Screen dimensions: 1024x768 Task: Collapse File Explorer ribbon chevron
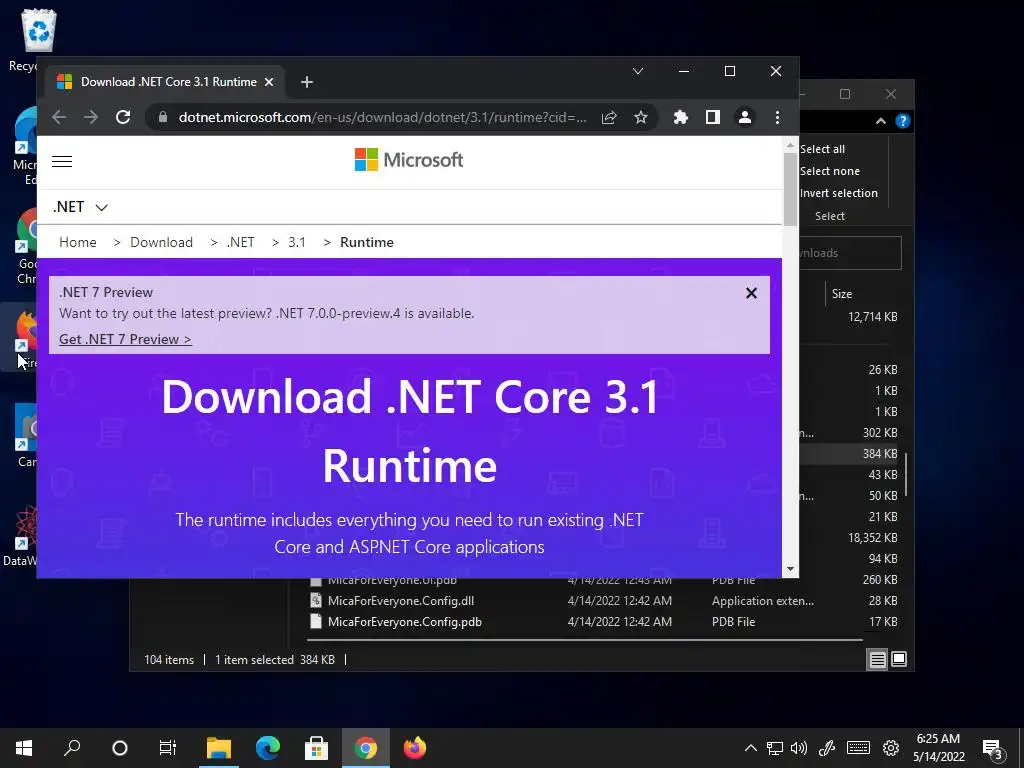(880, 121)
